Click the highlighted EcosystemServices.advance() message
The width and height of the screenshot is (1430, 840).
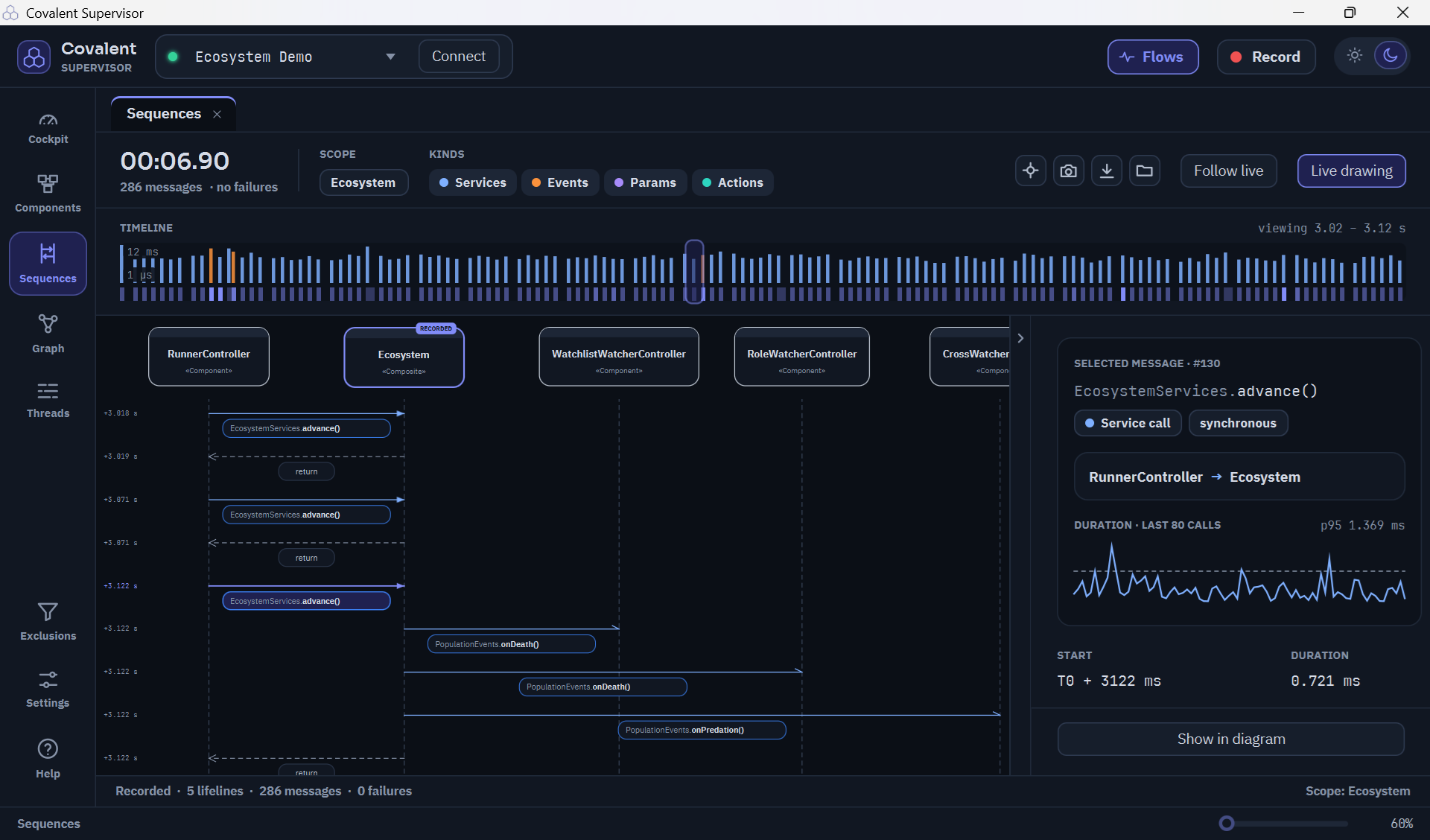click(x=306, y=601)
